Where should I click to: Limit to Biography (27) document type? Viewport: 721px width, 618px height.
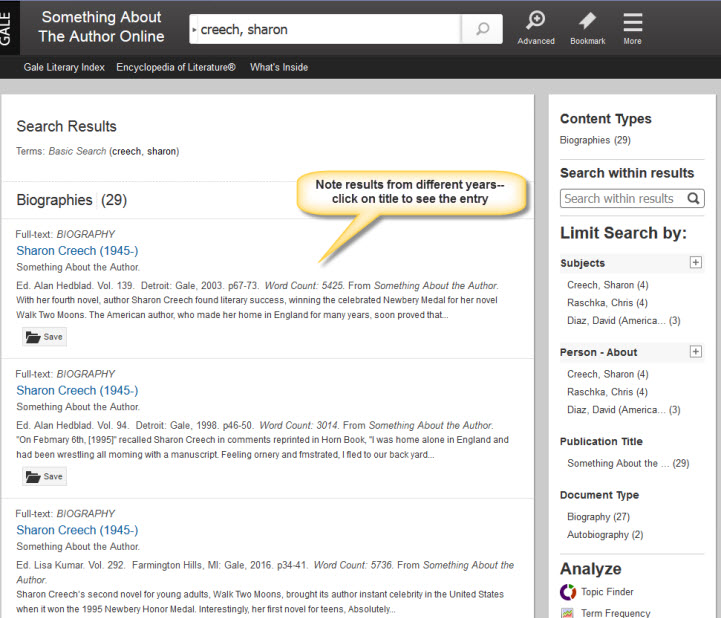coord(598,517)
